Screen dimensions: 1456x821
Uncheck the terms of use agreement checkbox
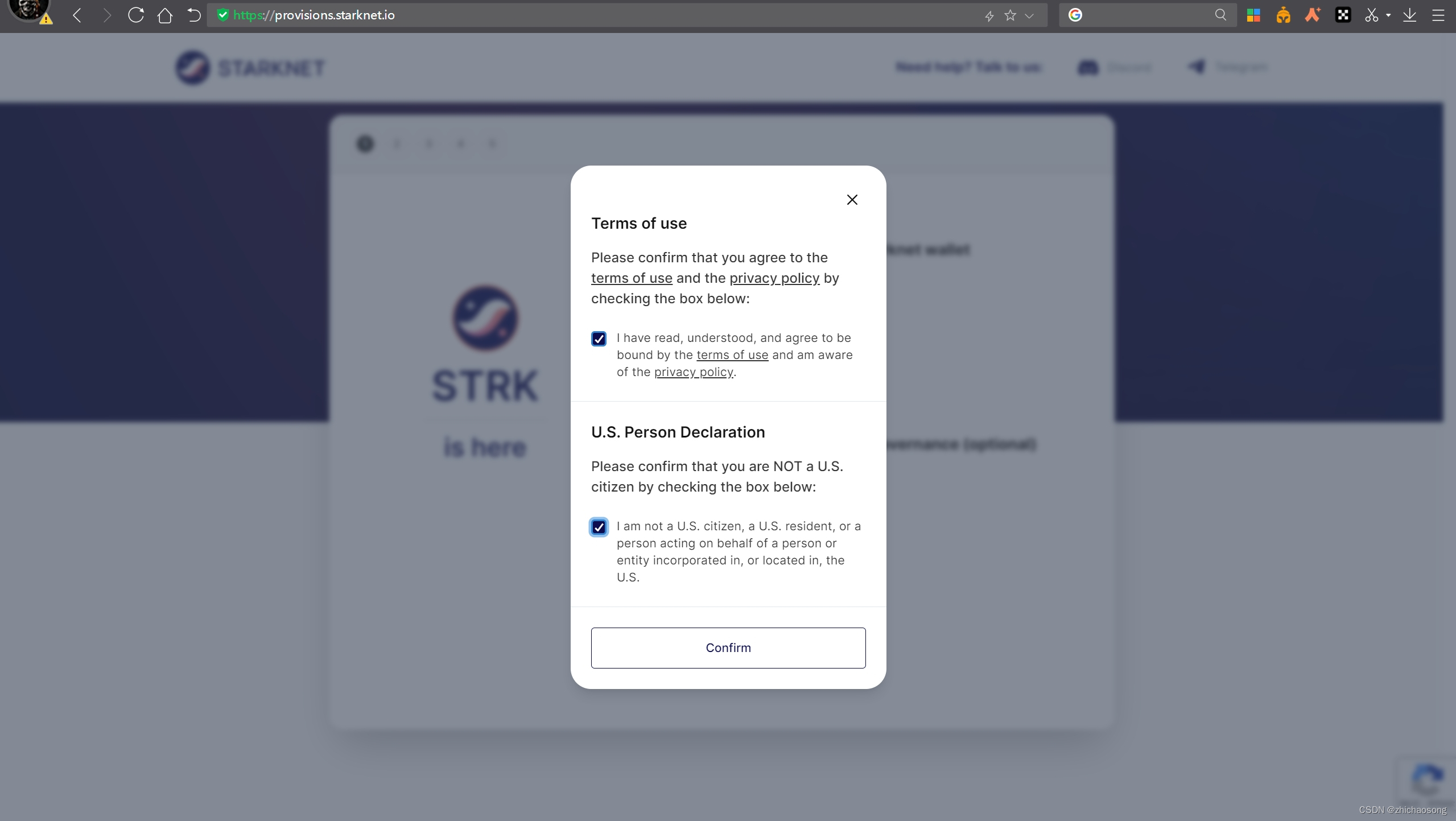point(599,339)
